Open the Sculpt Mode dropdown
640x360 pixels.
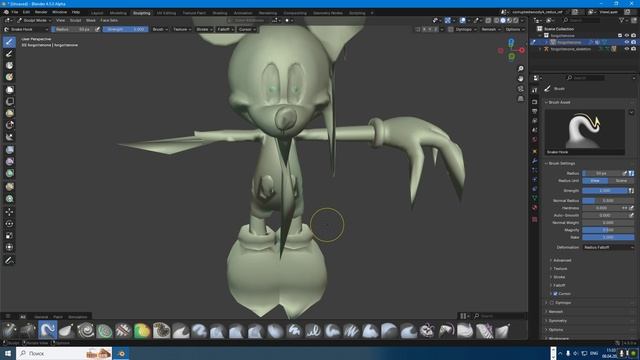point(34,20)
